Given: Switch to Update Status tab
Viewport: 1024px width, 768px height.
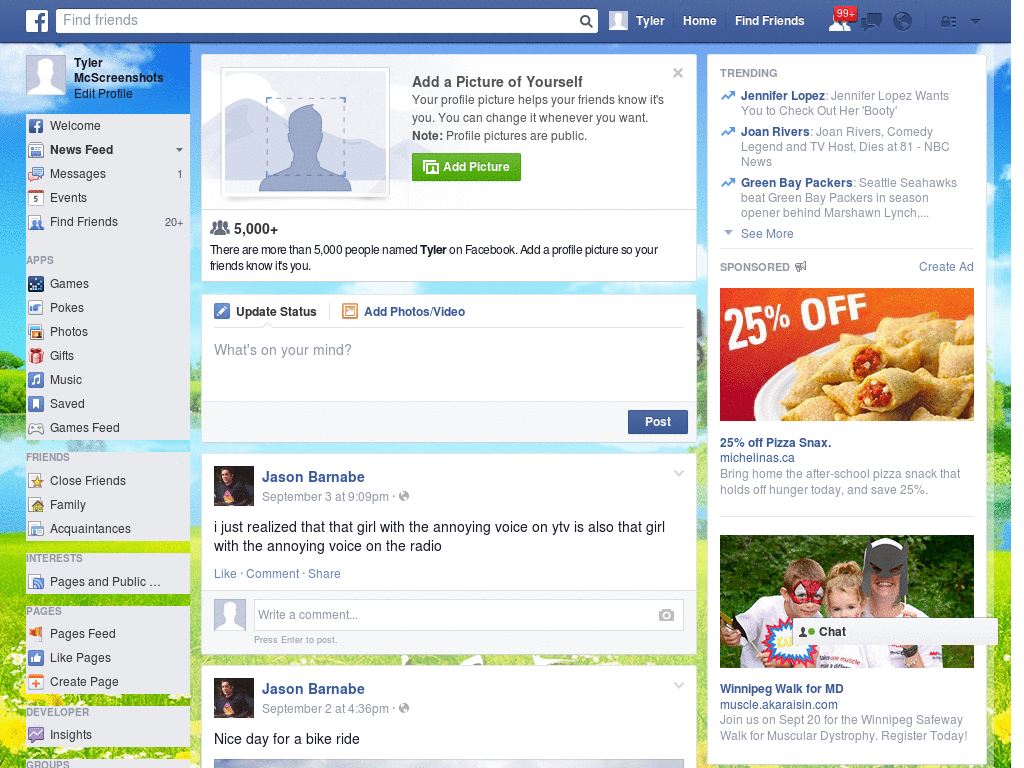Looking at the screenshot, I should pyautogui.click(x=266, y=312).
